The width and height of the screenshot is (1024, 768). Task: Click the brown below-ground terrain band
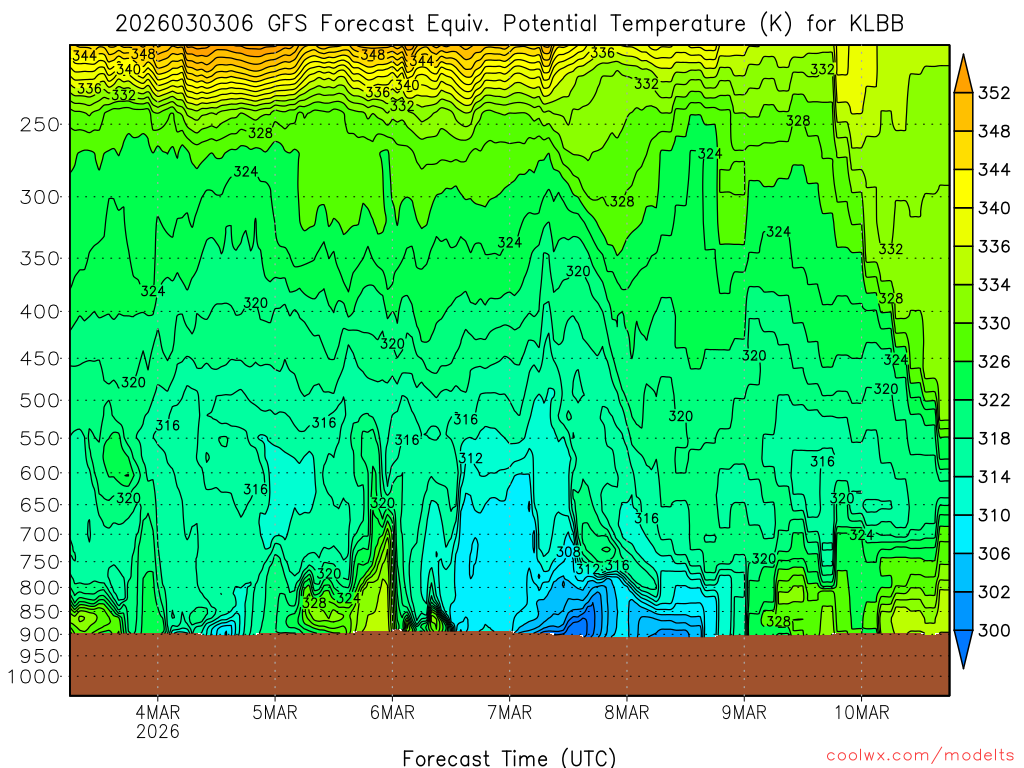click(x=509, y=664)
